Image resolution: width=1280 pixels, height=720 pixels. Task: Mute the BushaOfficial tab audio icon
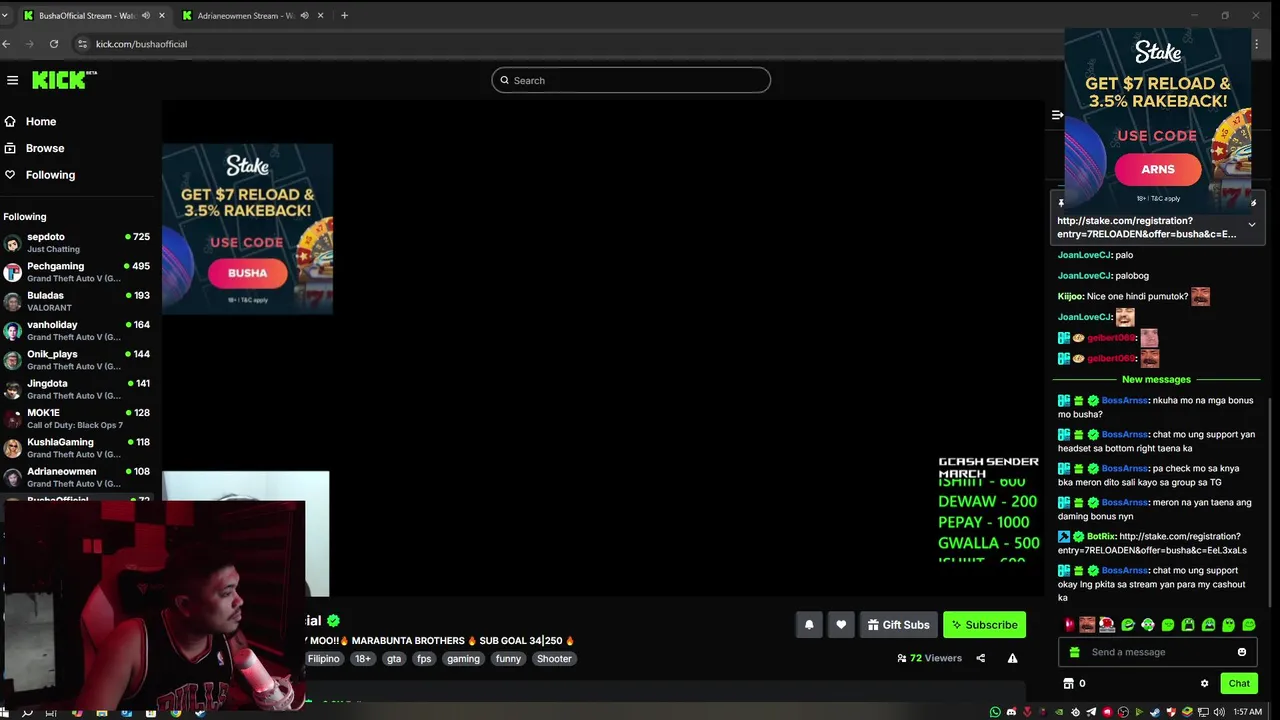coord(146,16)
